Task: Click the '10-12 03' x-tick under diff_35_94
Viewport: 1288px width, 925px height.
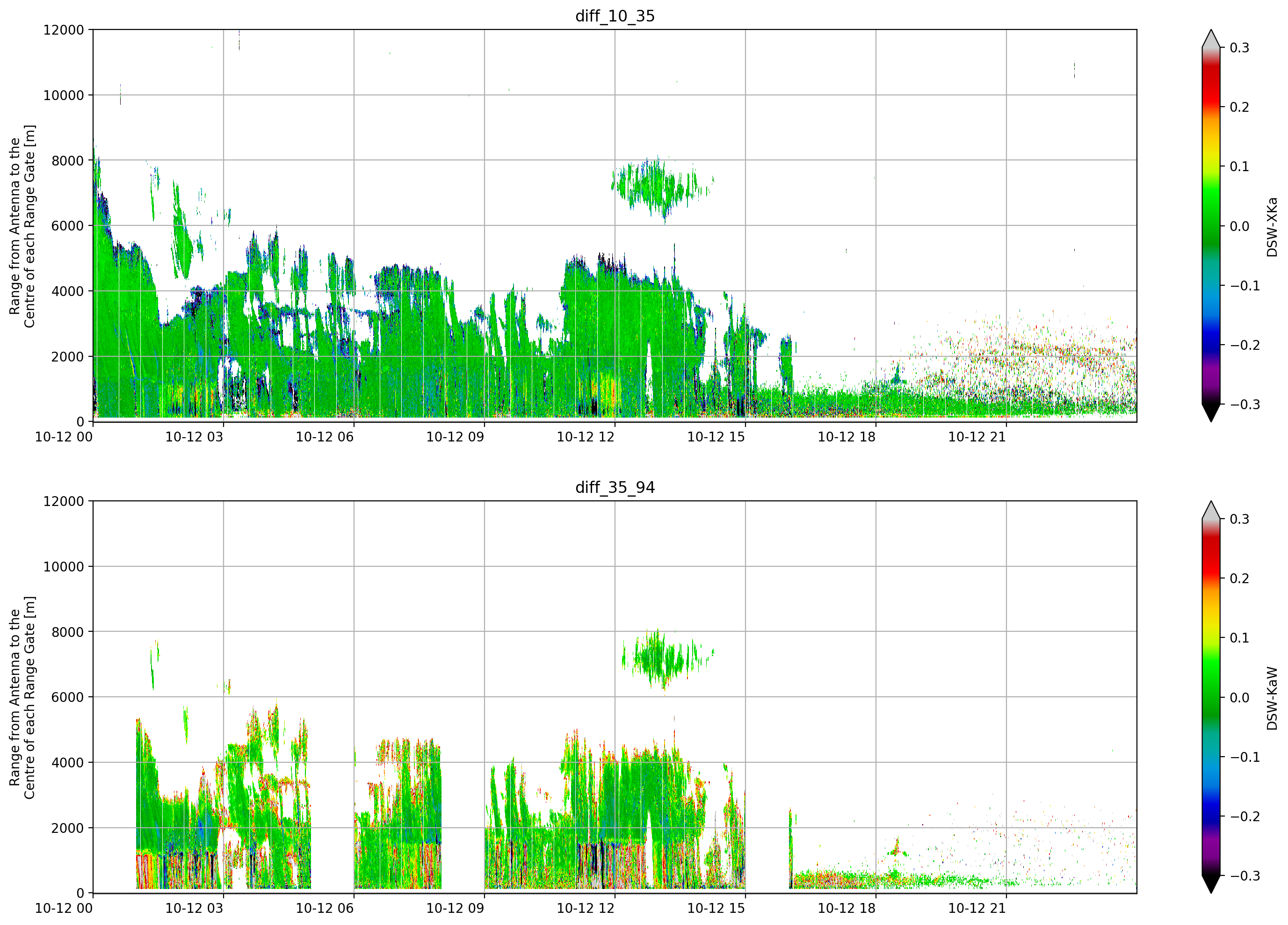Action: (x=194, y=908)
